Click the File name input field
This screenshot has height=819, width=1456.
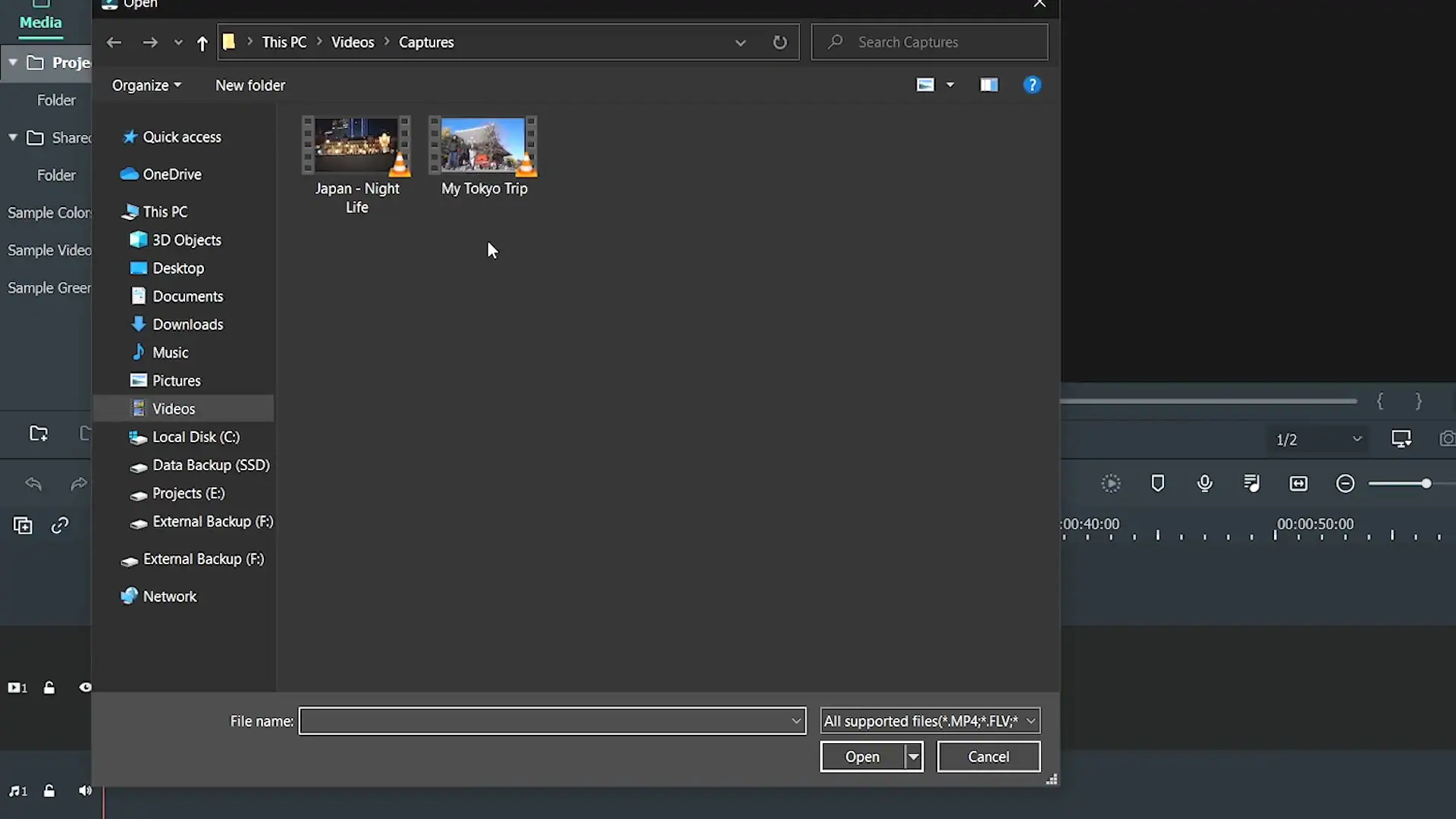pos(553,720)
